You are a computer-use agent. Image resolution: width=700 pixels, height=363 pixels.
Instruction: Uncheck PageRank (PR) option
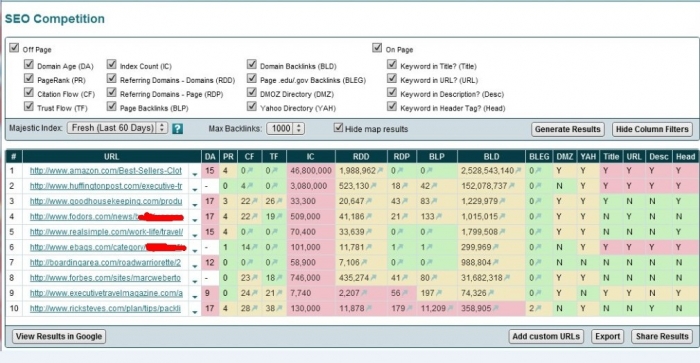(29, 78)
